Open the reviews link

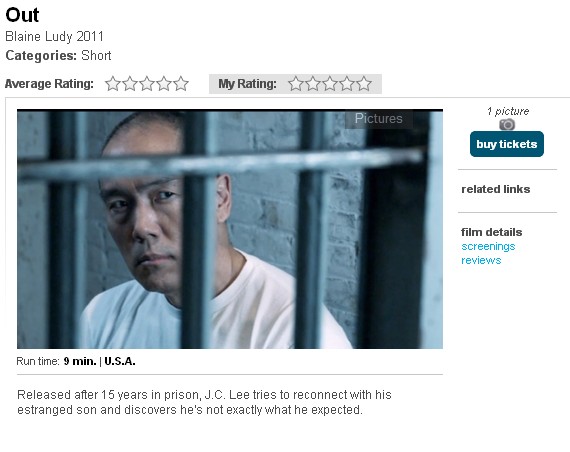pos(481,260)
